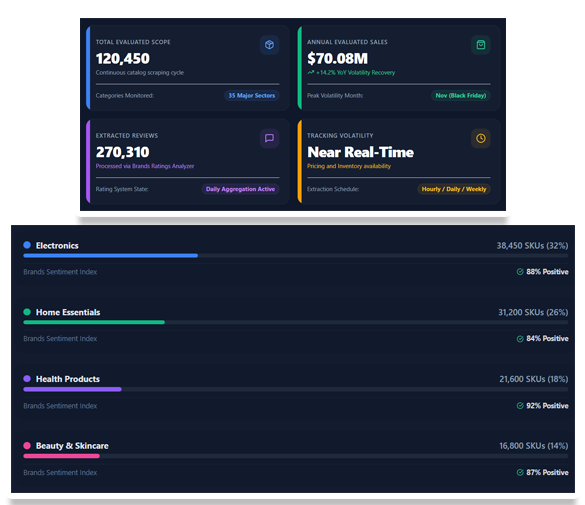Click the green dot beside Home Essentials

click(x=27, y=312)
